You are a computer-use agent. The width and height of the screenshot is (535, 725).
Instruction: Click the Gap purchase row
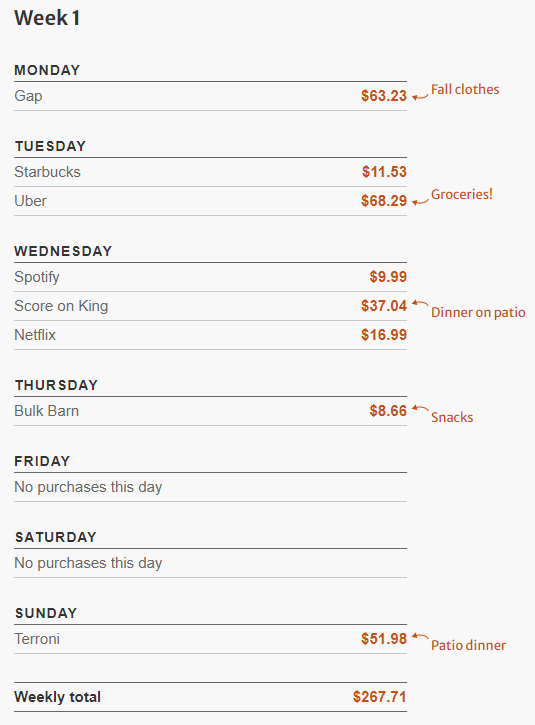(x=210, y=96)
